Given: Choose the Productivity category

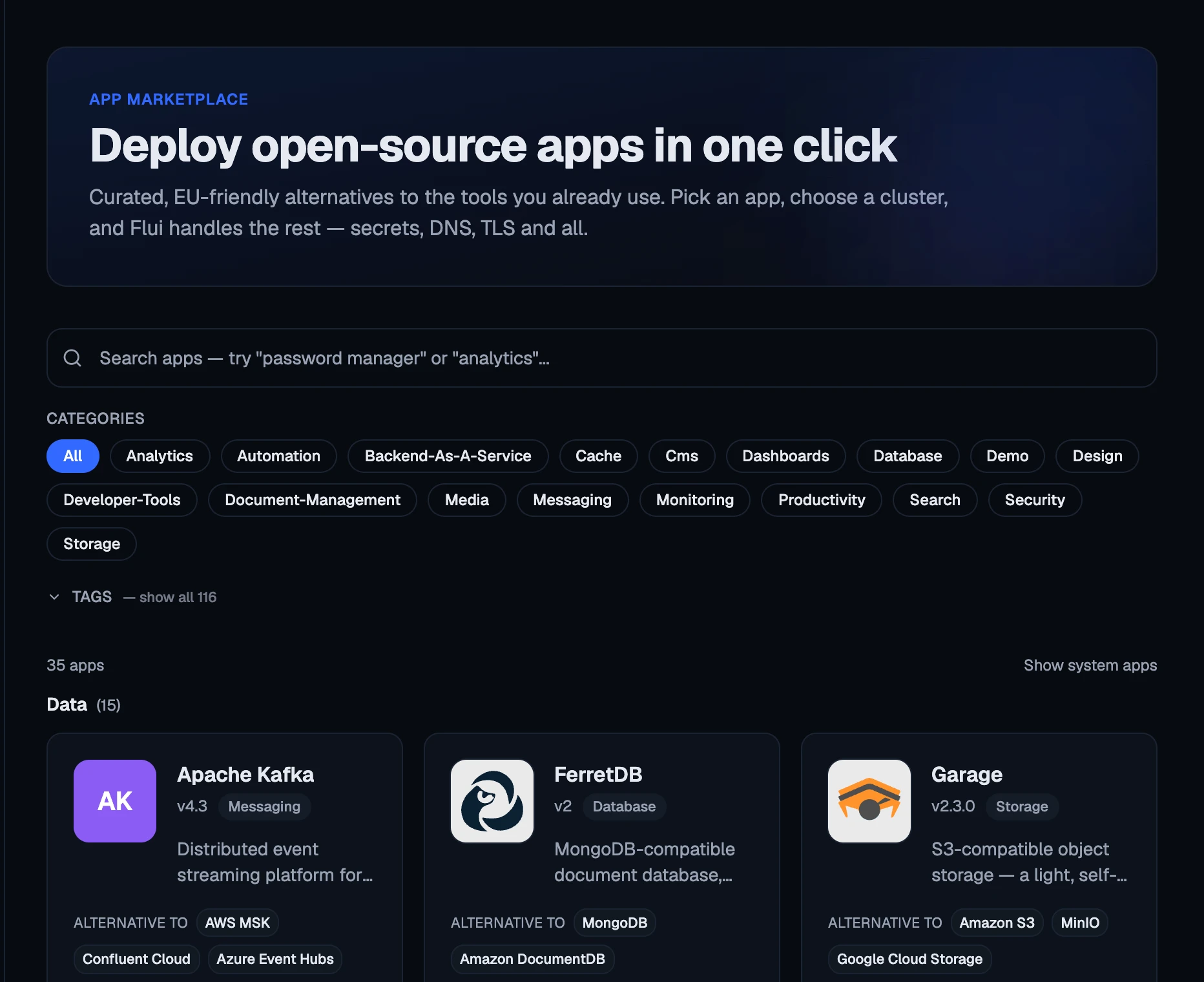Looking at the screenshot, I should point(821,500).
